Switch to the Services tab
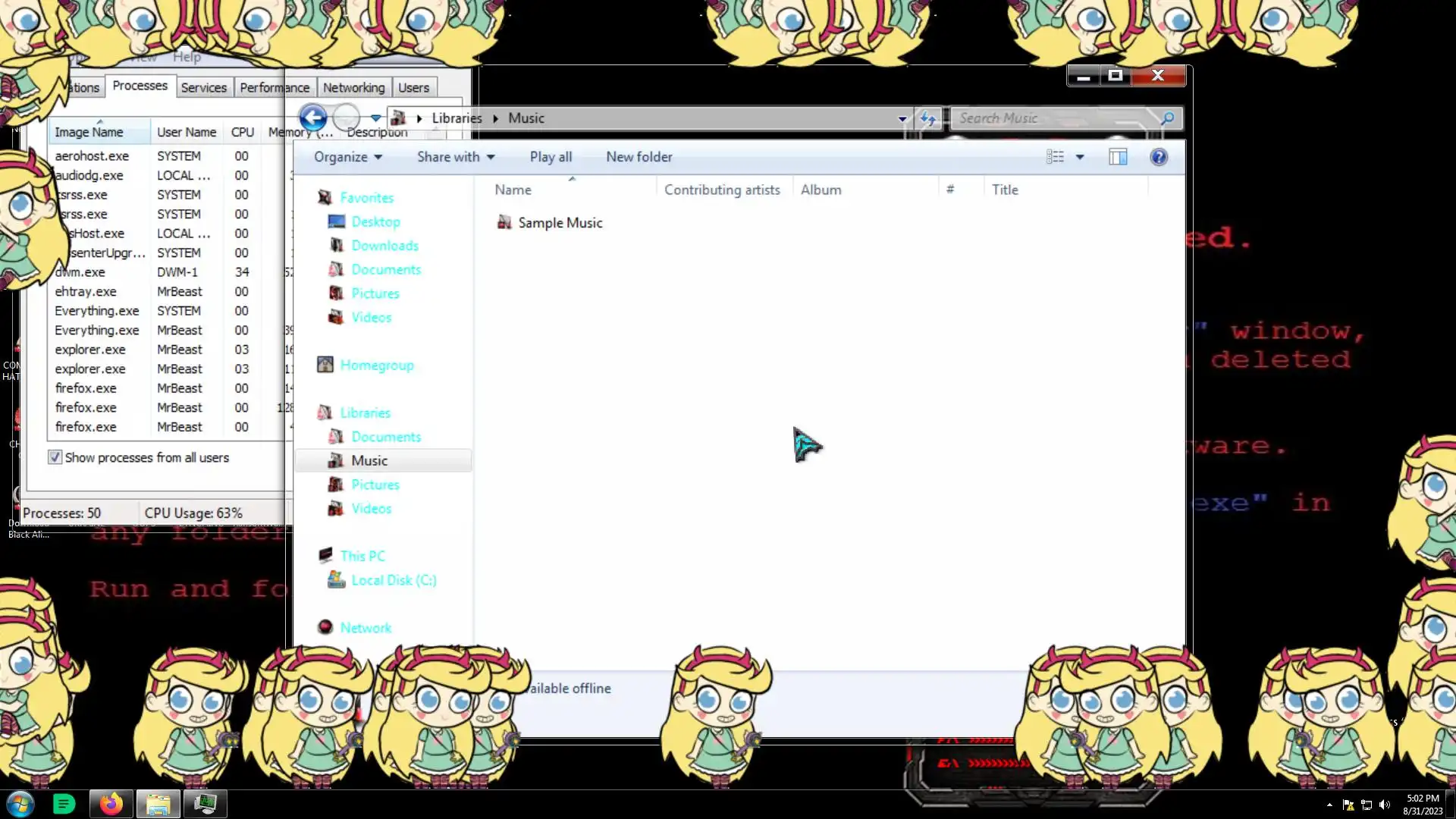The height and width of the screenshot is (819, 1456). [x=203, y=88]
